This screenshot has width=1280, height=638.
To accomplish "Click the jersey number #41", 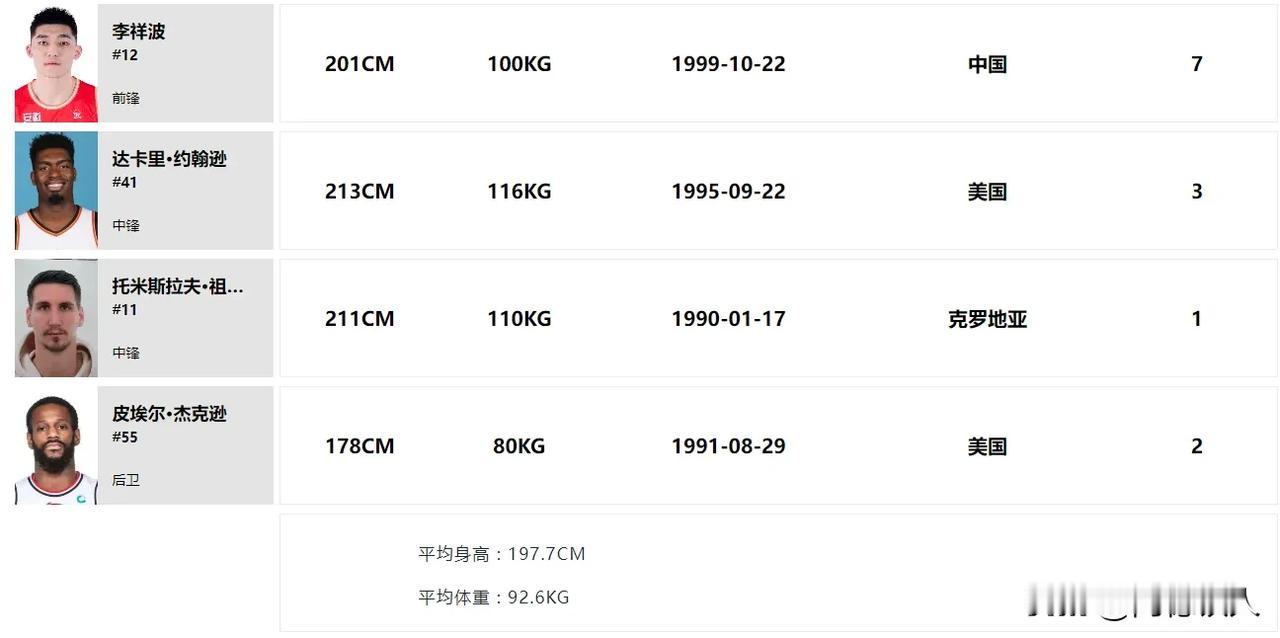I will pos(125,182).
